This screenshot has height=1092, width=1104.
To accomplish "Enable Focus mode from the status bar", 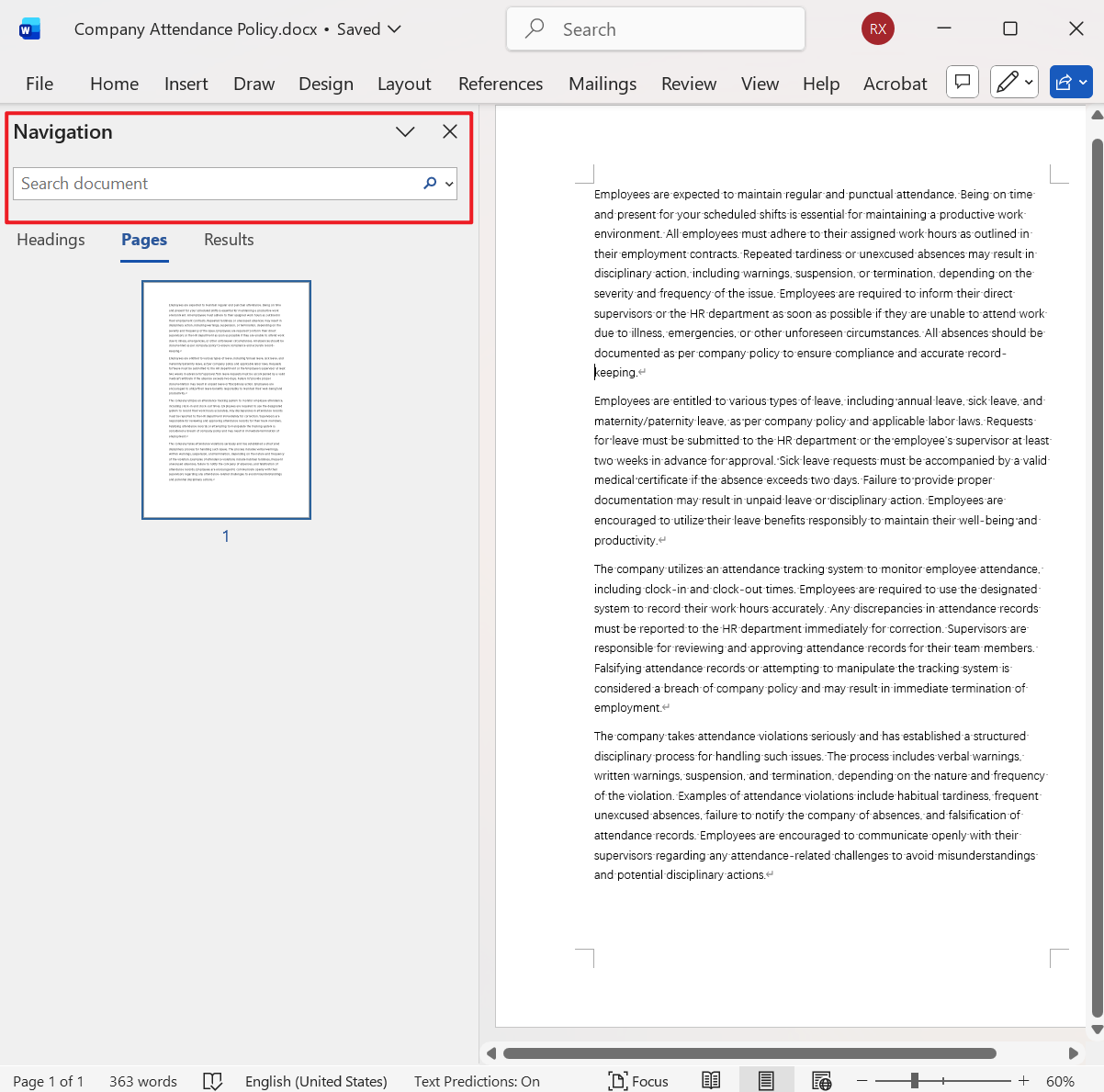I will point(637,1080).
